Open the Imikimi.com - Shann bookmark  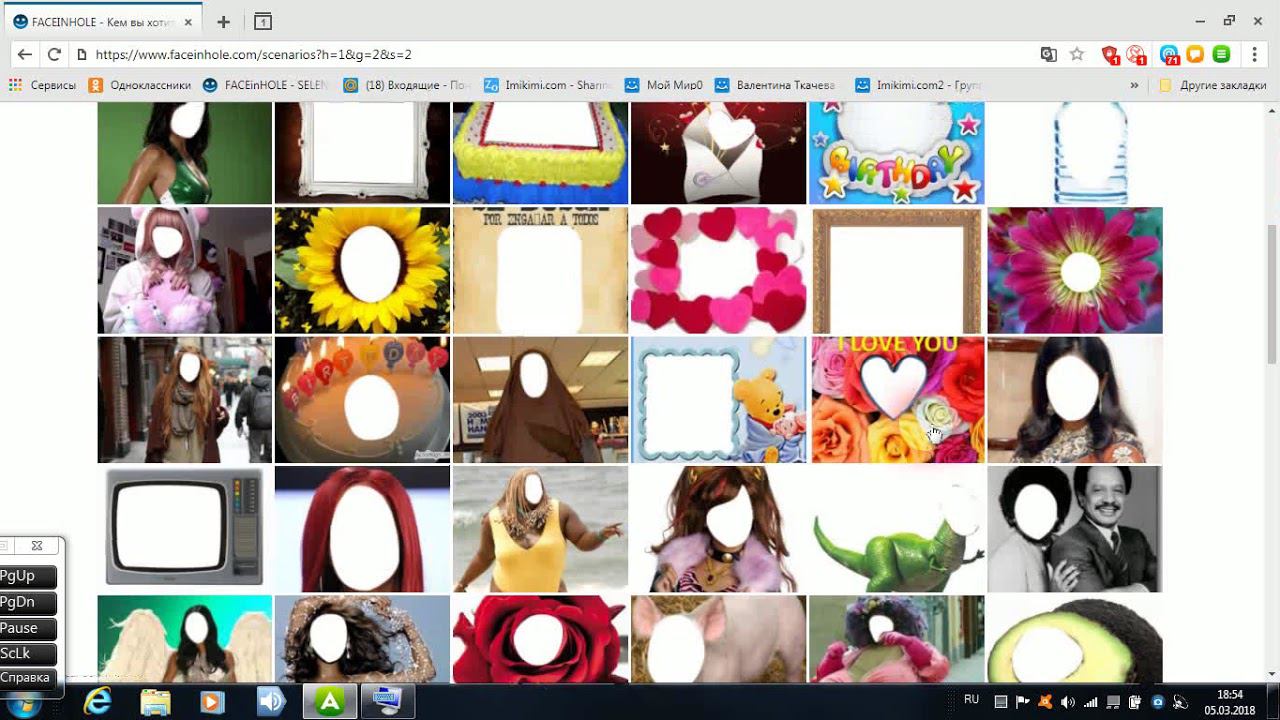[x=548, y=85]
